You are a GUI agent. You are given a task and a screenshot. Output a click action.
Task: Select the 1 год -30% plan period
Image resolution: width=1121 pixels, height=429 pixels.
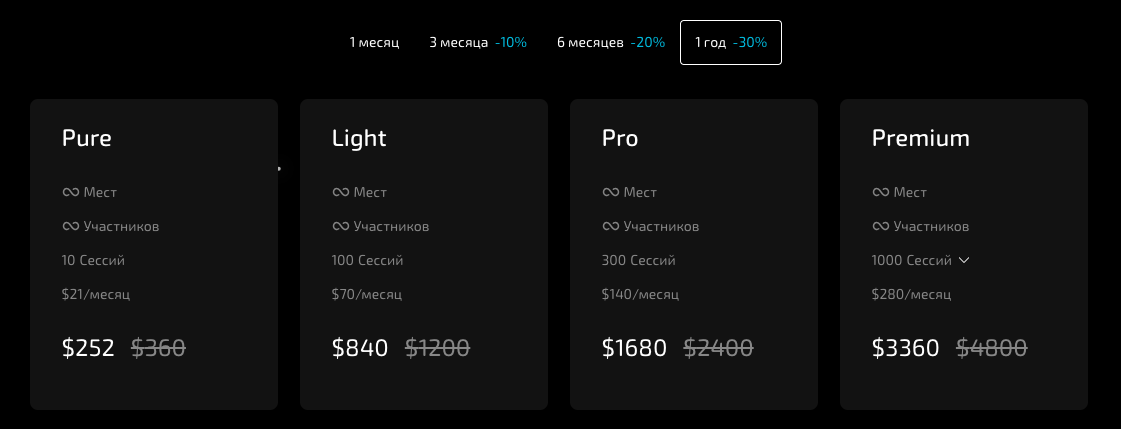pyautogui.click(x=731, y=43)
